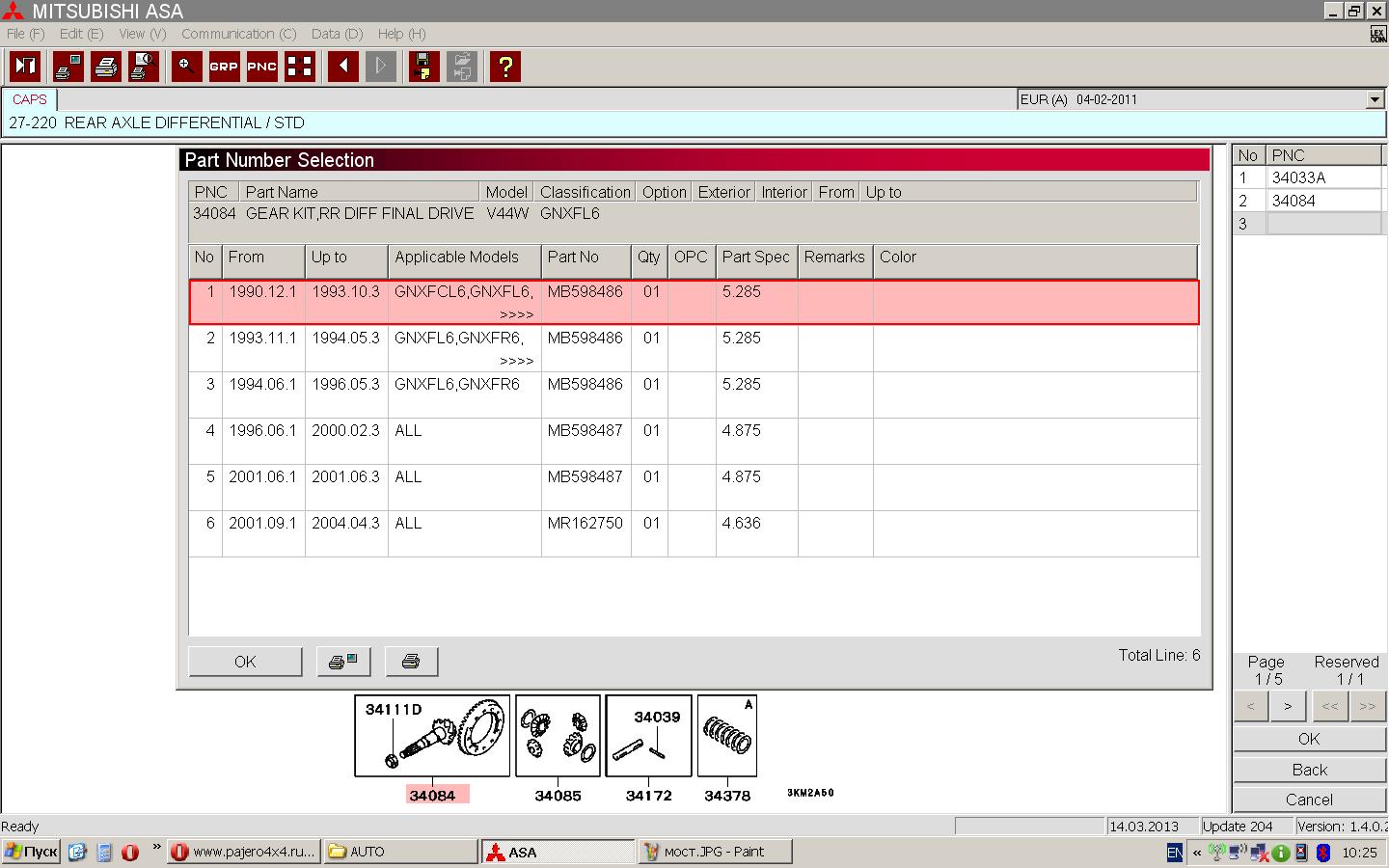Open the Communication (C) menu

[238, 34]
